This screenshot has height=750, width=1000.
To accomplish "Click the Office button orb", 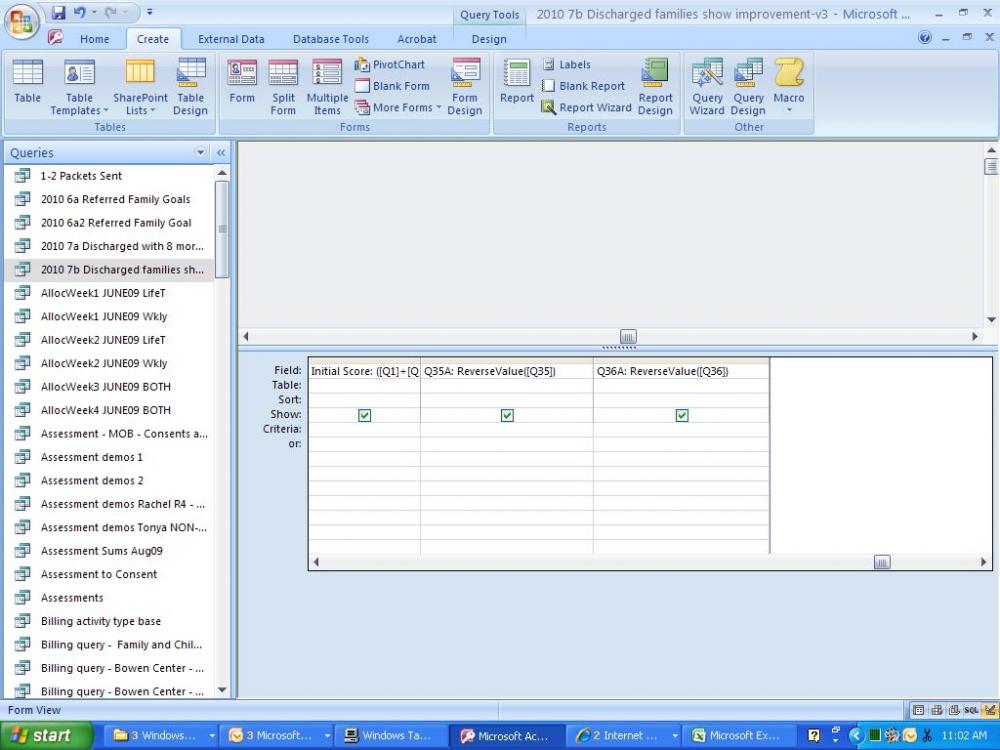I will (x=21, y=22).
